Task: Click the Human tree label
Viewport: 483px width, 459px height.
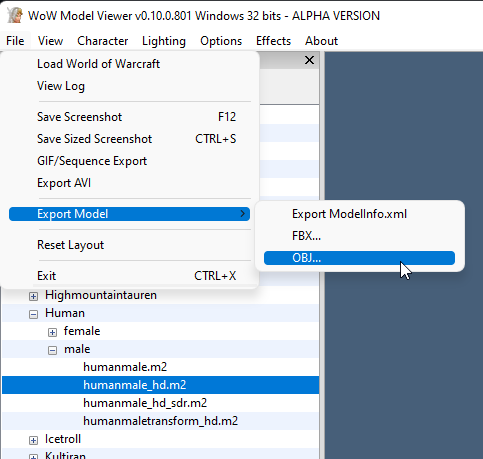Action: (65, 313)
